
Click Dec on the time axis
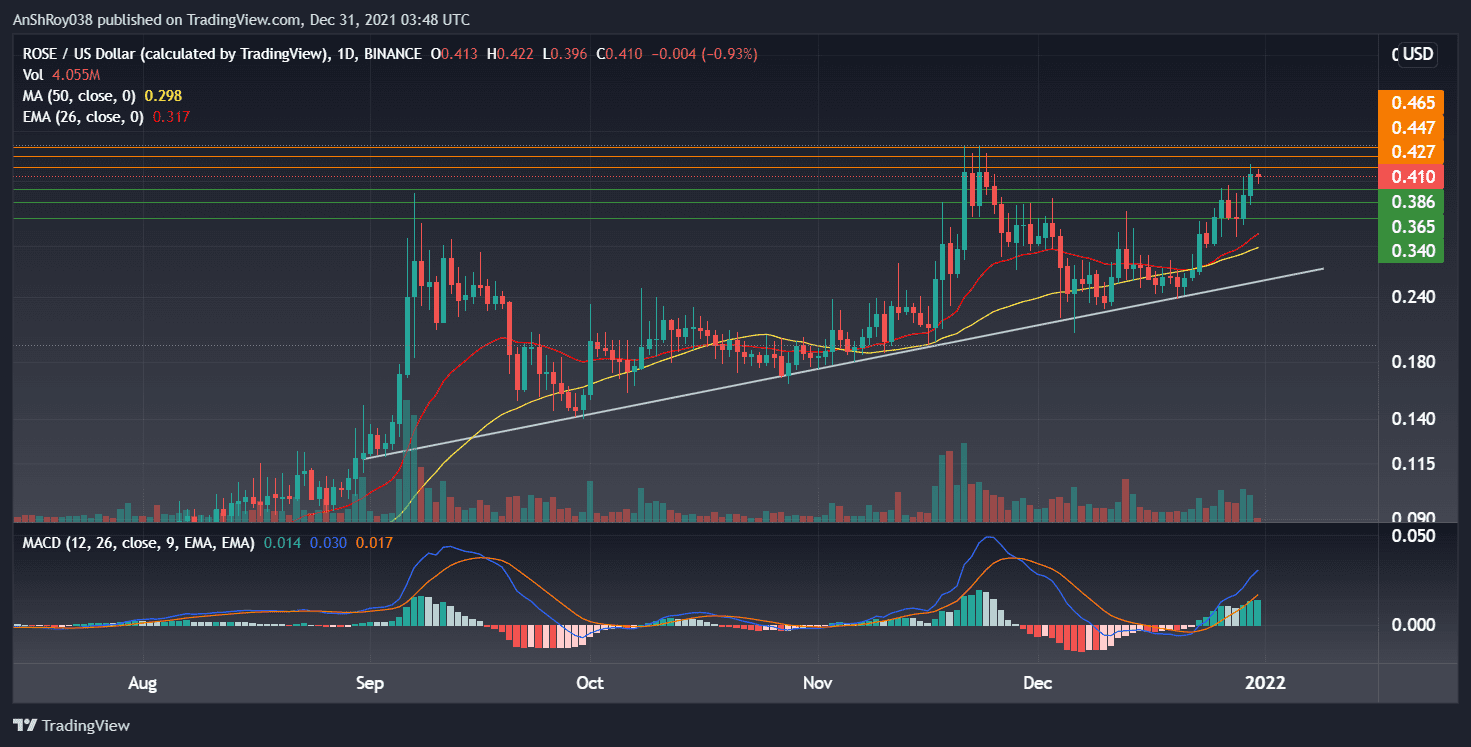[1037, 683]
